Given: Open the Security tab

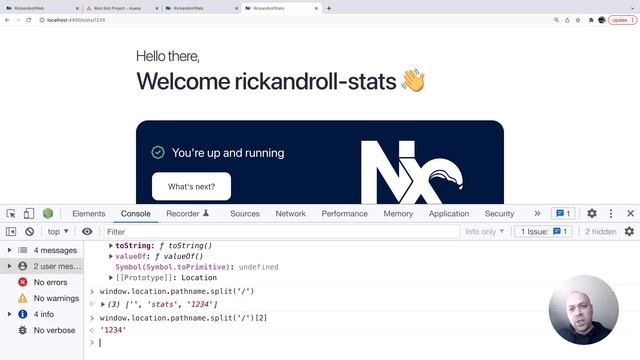Looking at the screenshot, I should pyautogui.click(x=499, y=213).
